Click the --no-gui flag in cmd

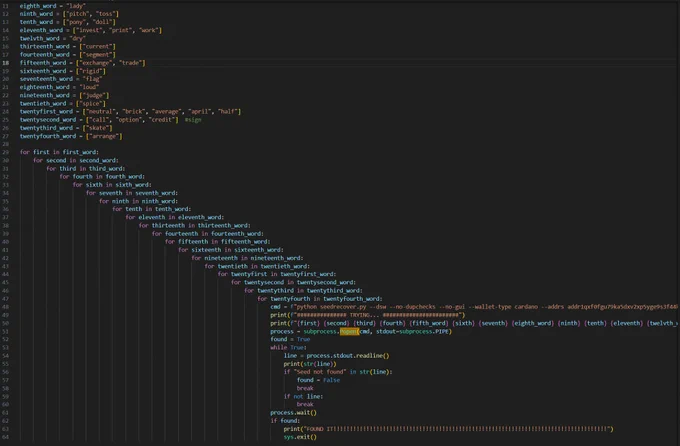(x=452, y=307)
